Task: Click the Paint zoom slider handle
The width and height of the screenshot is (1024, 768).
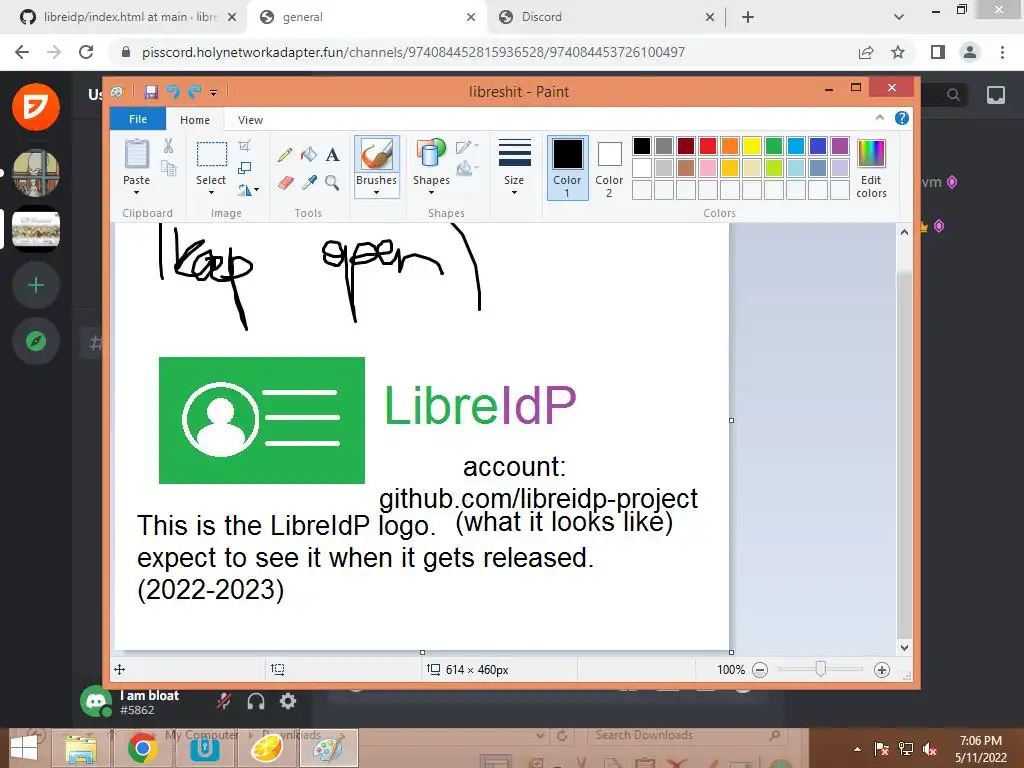Action: click(x=821, y=669)
